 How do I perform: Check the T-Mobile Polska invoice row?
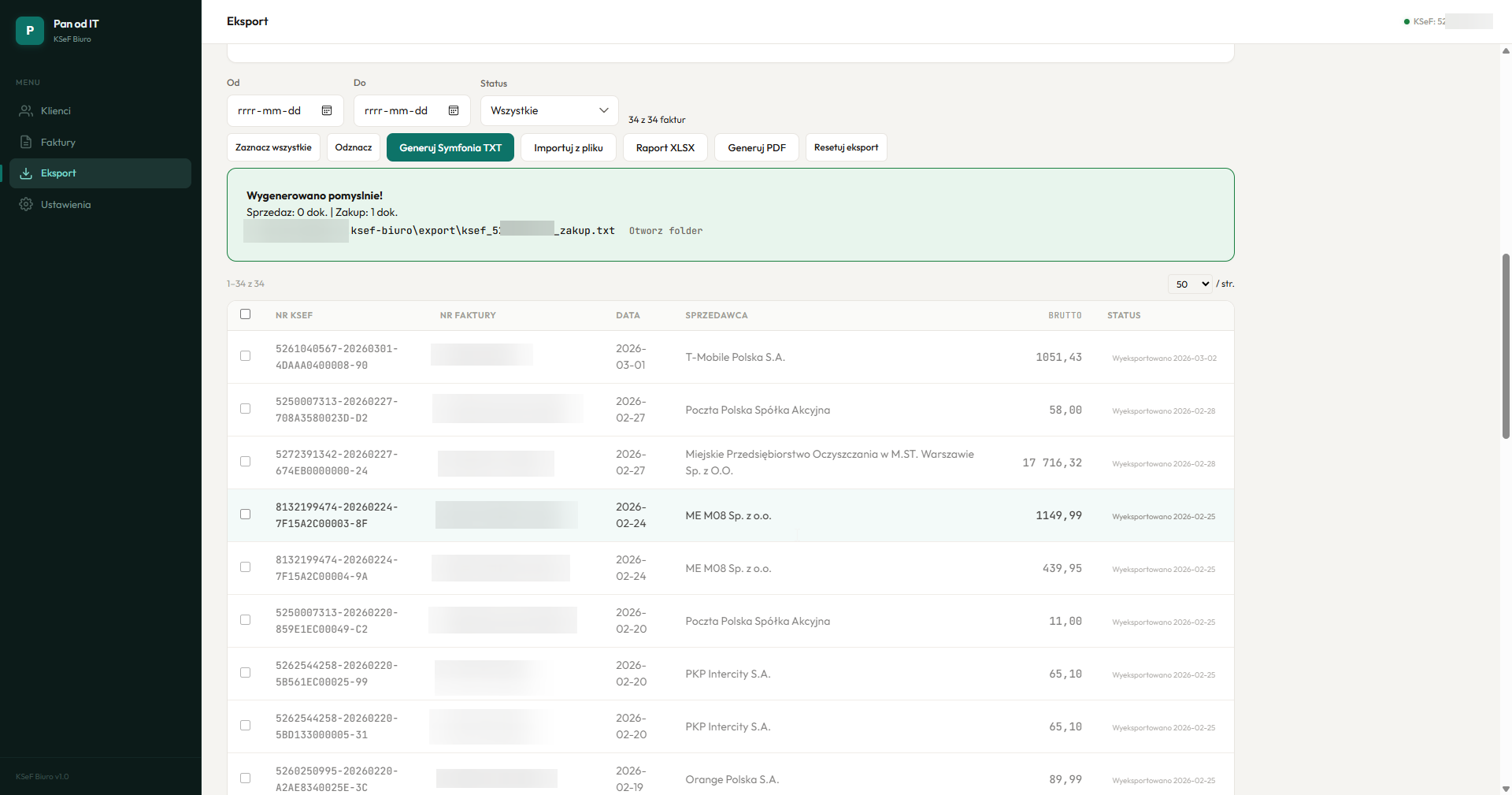(246, 356)
